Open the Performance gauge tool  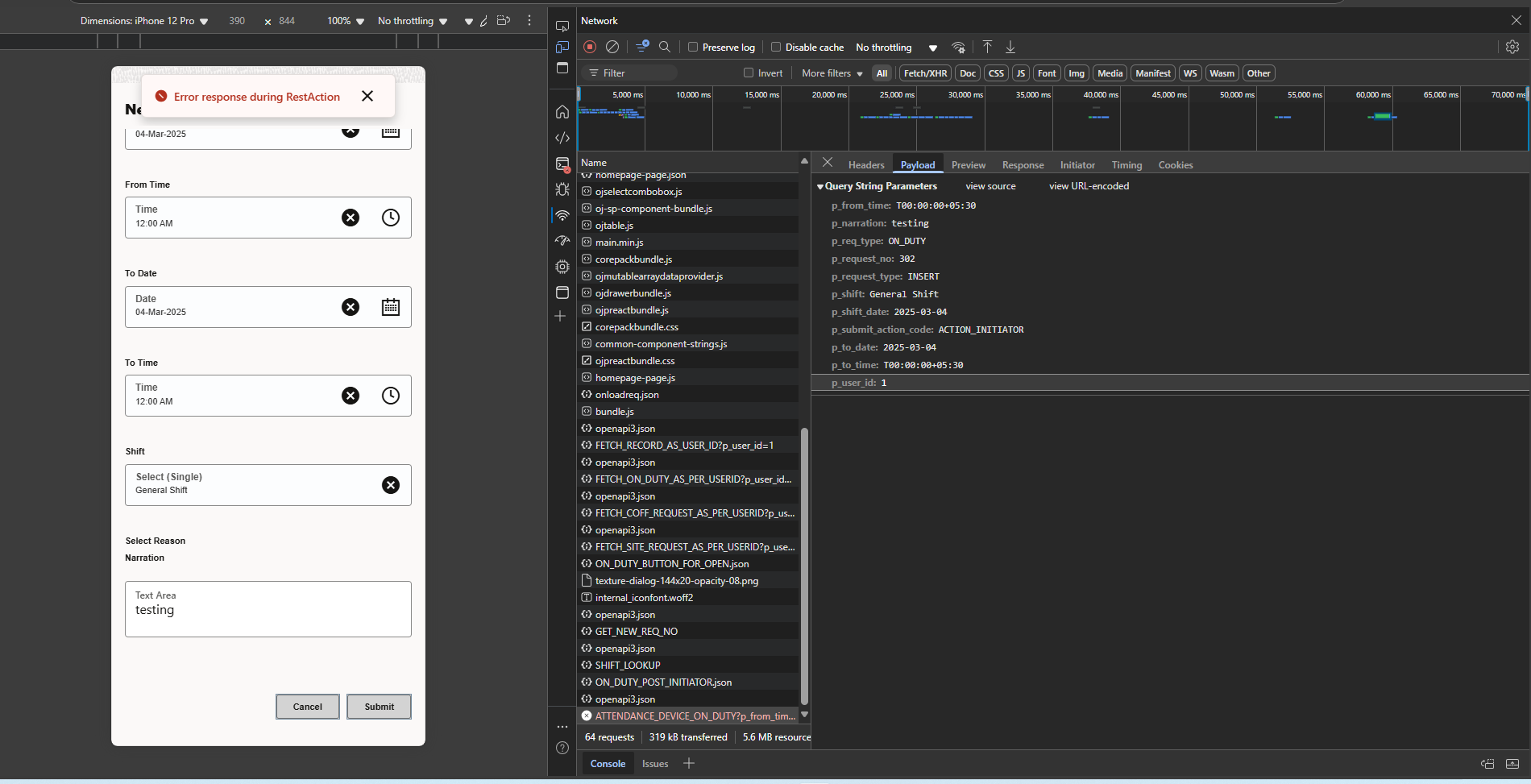click(x=562, y=241)
